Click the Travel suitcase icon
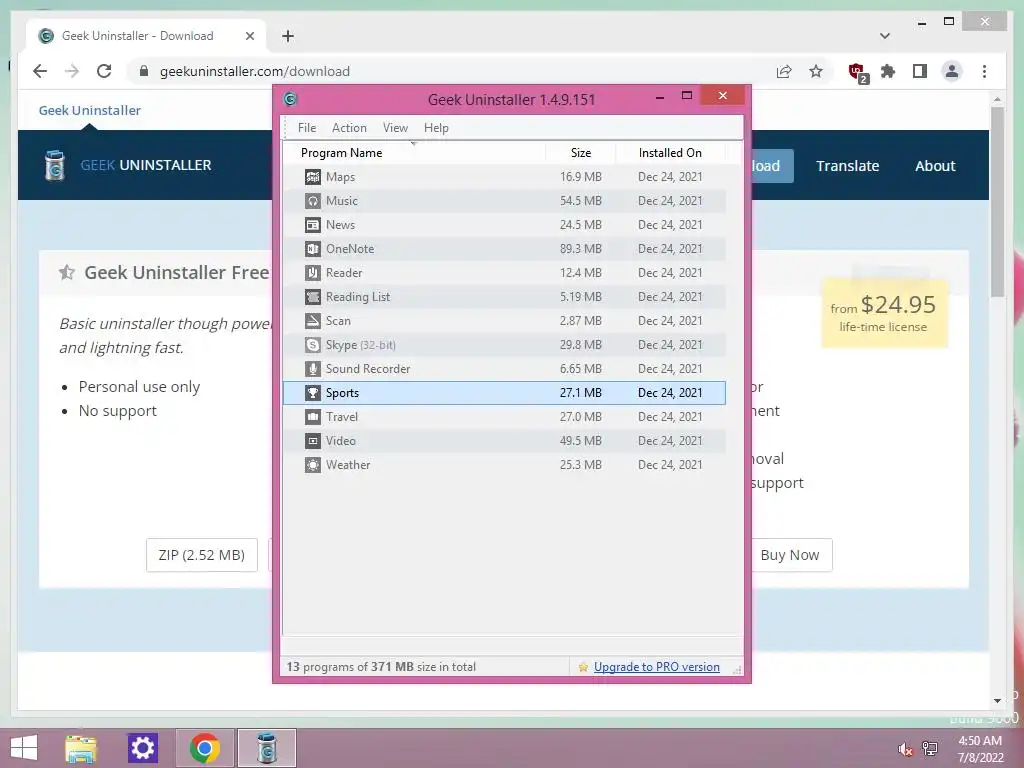Viewport: 1024px width, 768px height. pyautogui.click(x=313, y=417)
